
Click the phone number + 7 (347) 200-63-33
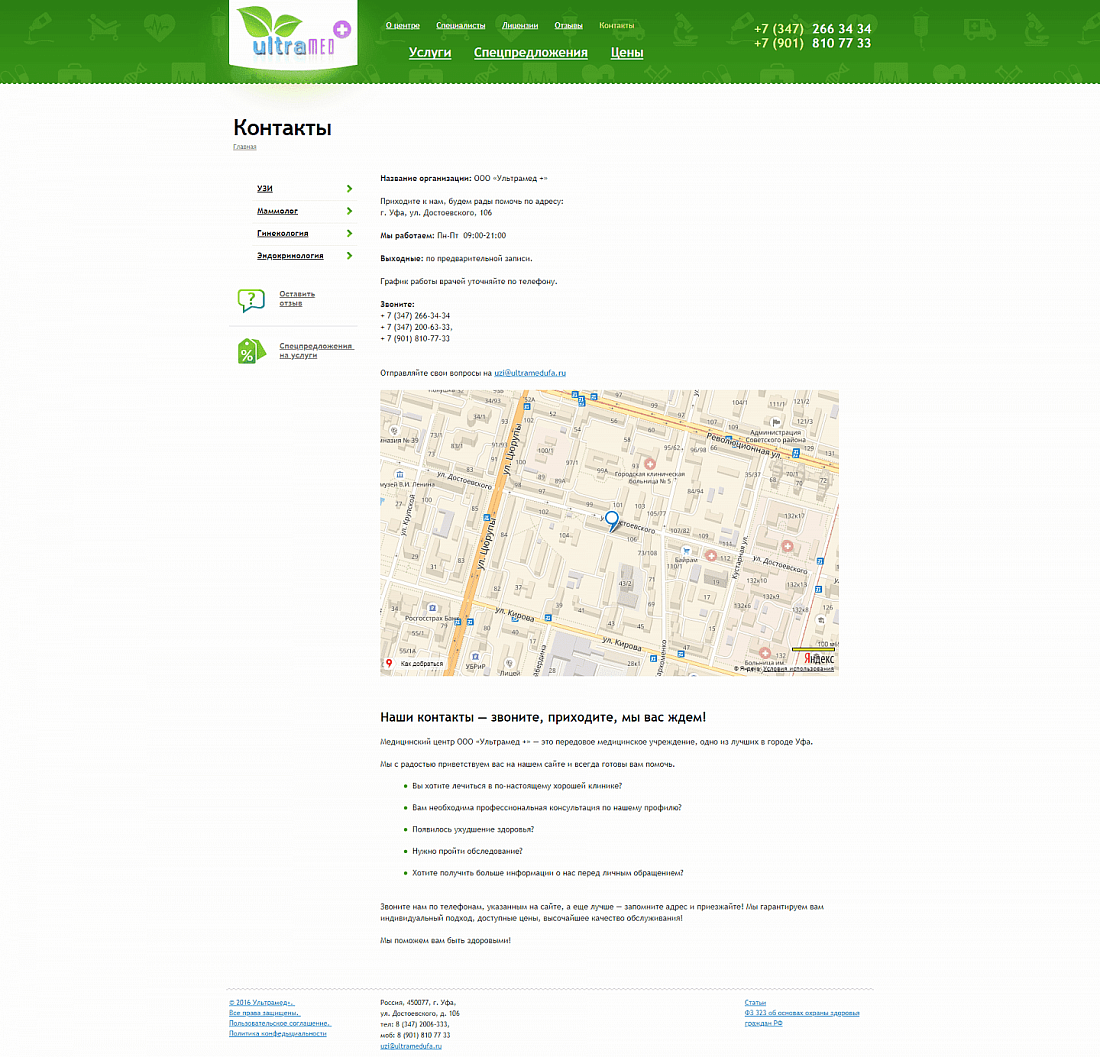(x=416, y=328)
